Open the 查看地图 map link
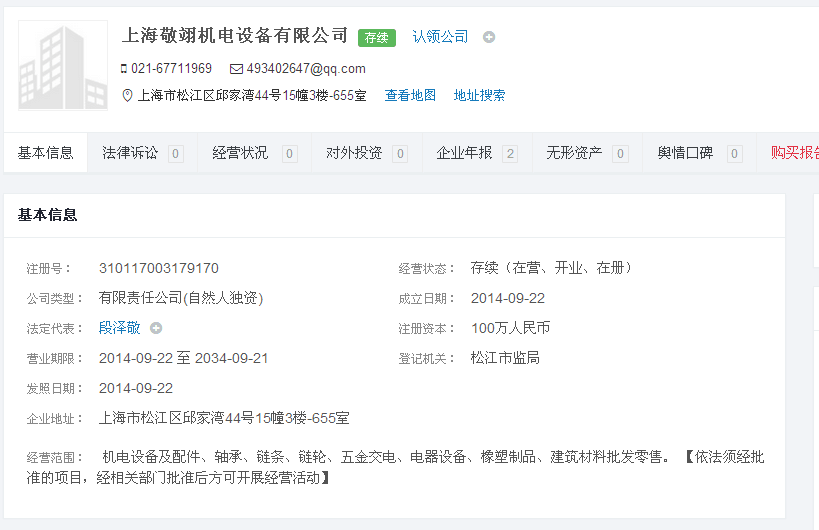 410,96
